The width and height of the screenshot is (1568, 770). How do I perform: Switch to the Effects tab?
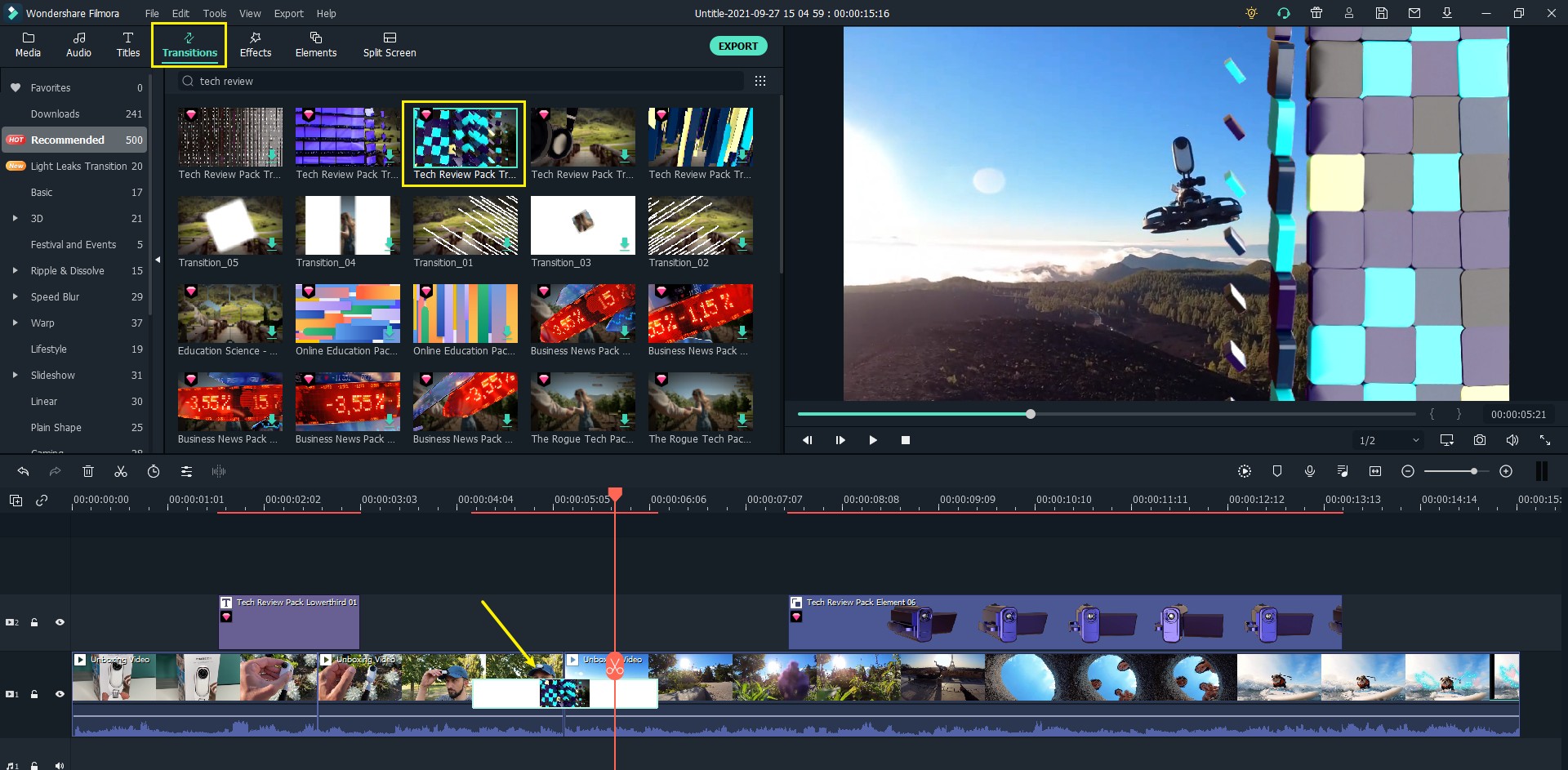(x=256, y=45)
